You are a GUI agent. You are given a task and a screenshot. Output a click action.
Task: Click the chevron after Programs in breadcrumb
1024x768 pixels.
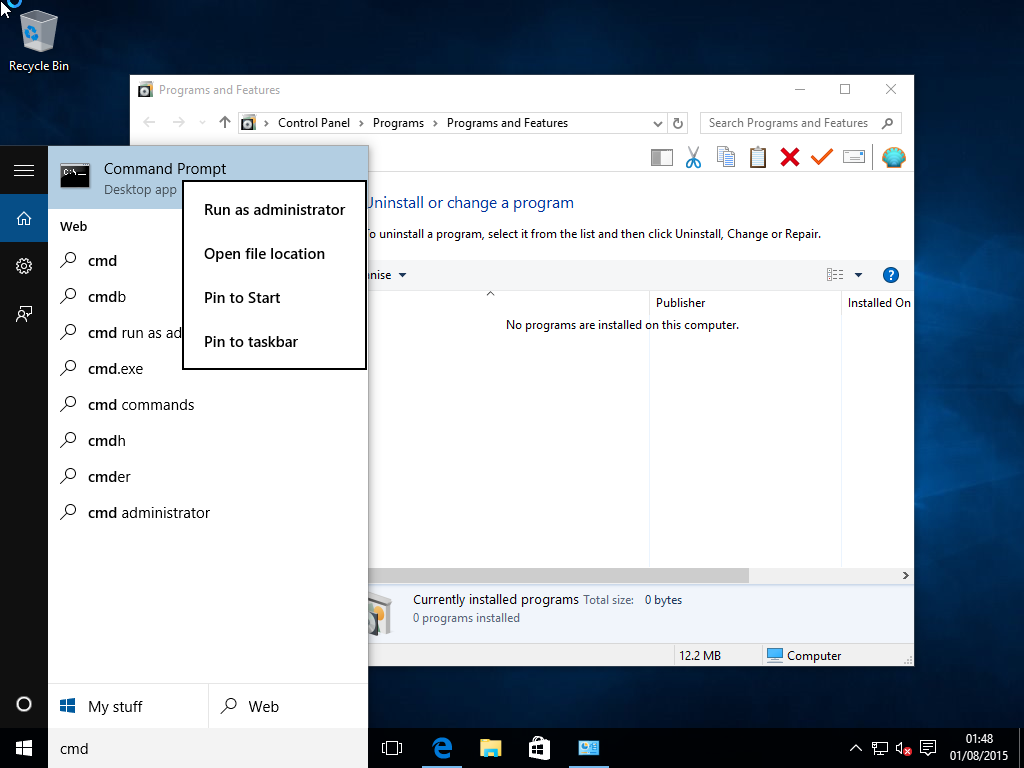(x=436, y=123)
